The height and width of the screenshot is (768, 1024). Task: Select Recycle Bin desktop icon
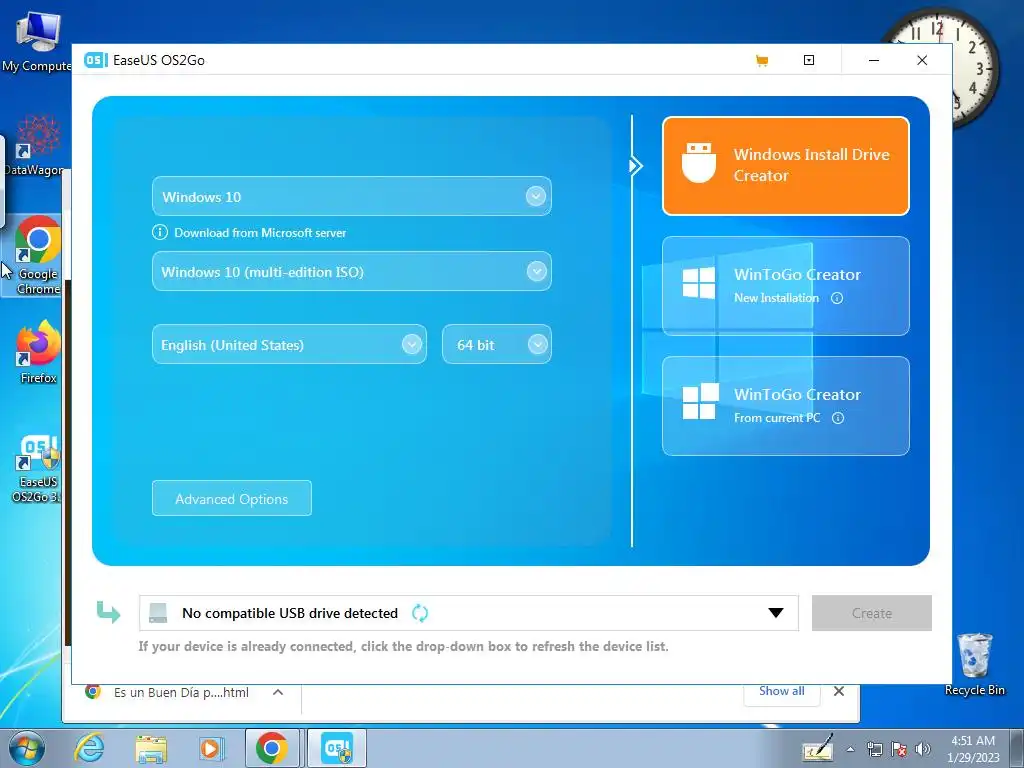pos(974,664)
